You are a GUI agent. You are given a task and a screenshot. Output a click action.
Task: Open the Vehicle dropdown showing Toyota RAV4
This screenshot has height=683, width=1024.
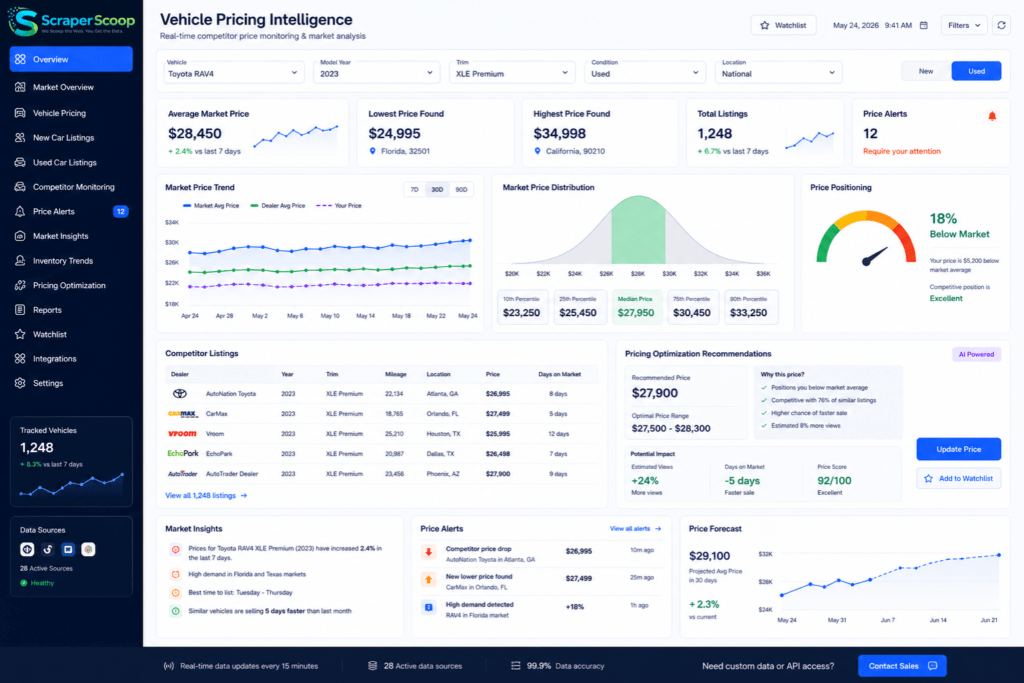[x=233, y=71]
